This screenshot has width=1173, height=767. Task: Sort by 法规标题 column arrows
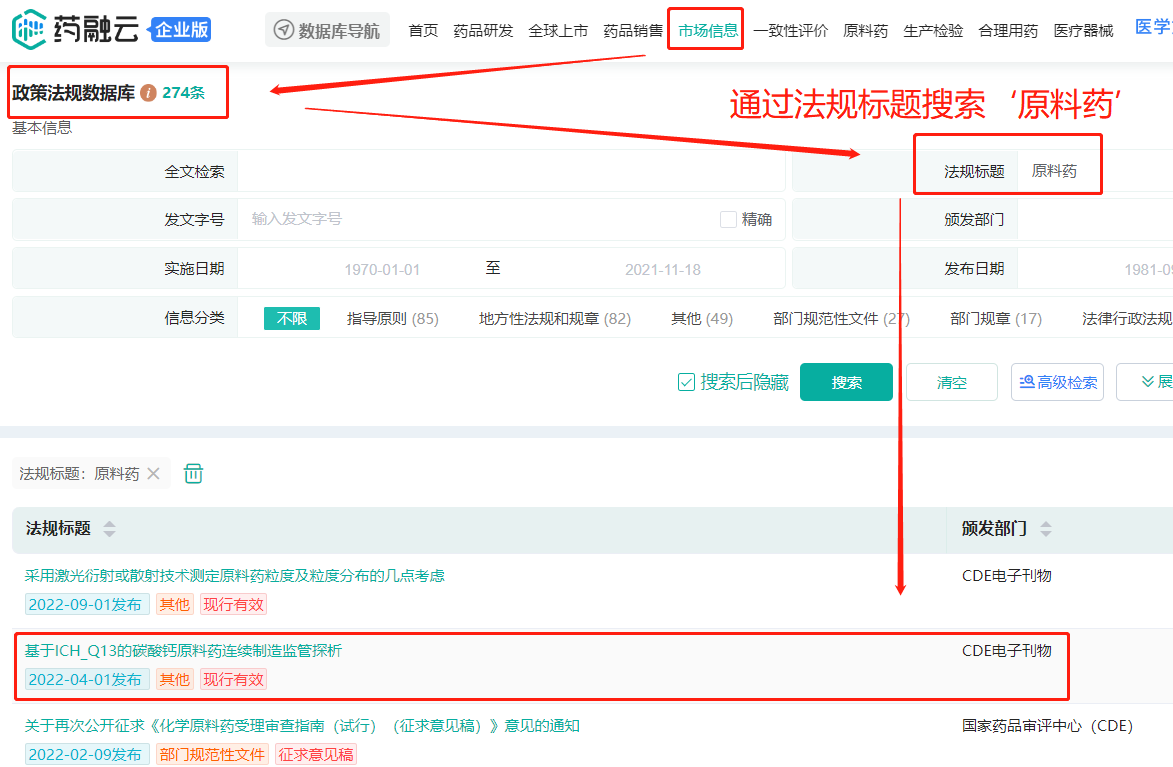click(109, 529)
